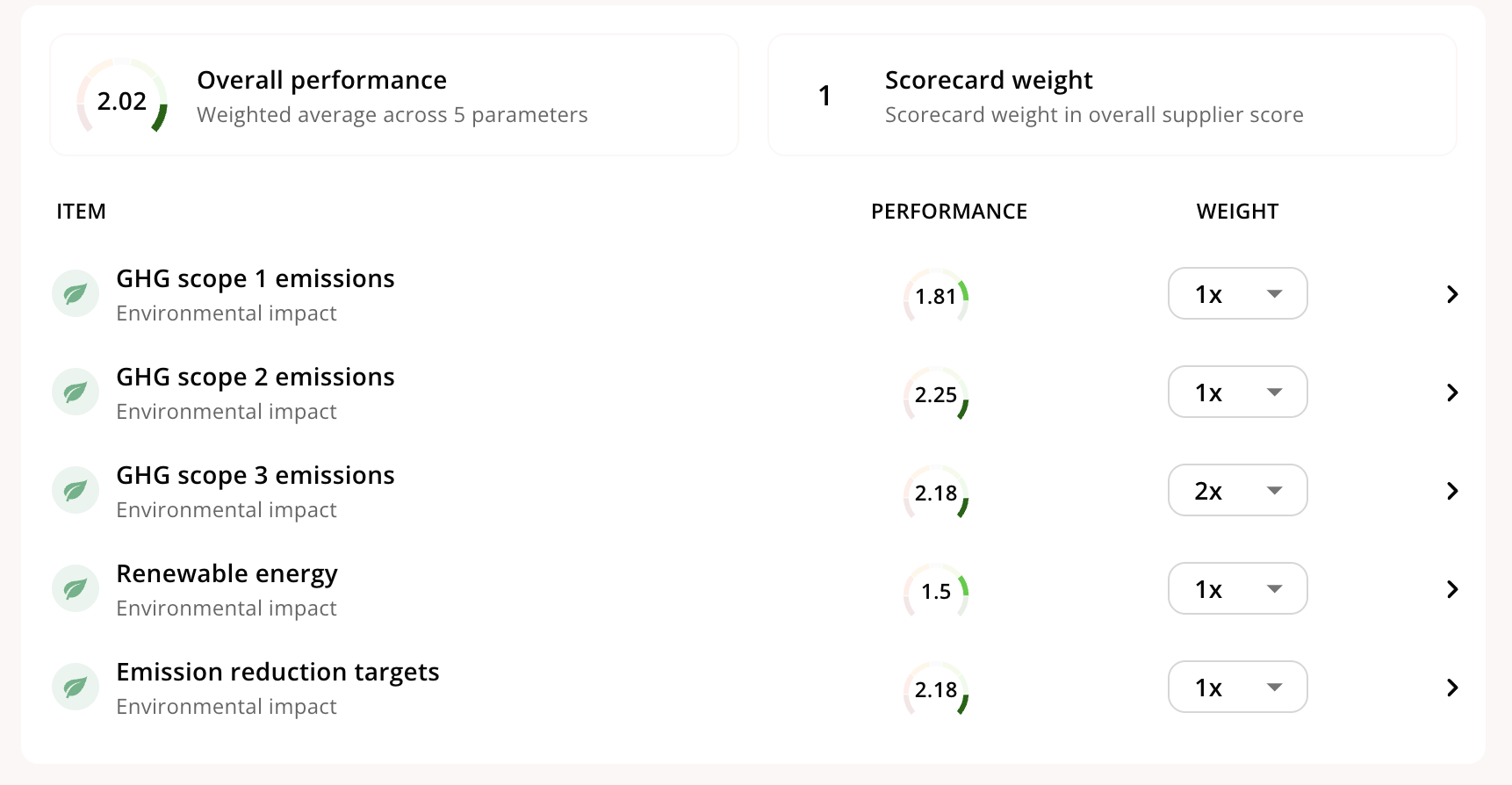The image size is (1512, 785).
Task: Expand the Renewable energy weight selector
Action: 1237,588
